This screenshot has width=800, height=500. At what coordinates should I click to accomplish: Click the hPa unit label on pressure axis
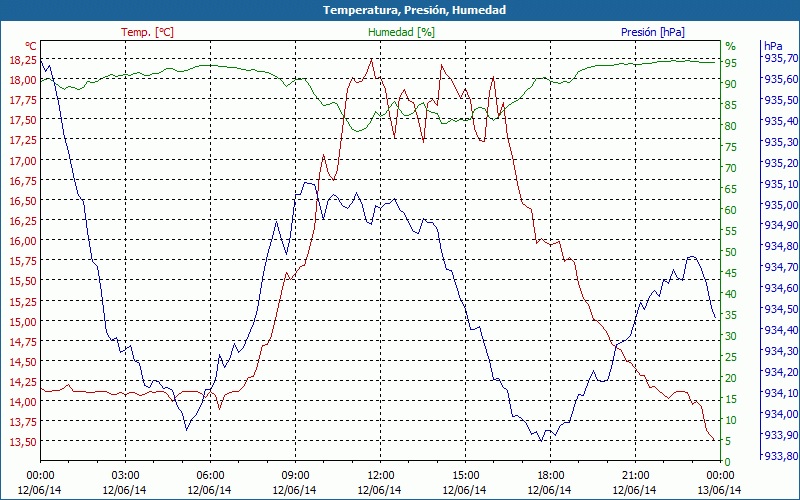773,46
